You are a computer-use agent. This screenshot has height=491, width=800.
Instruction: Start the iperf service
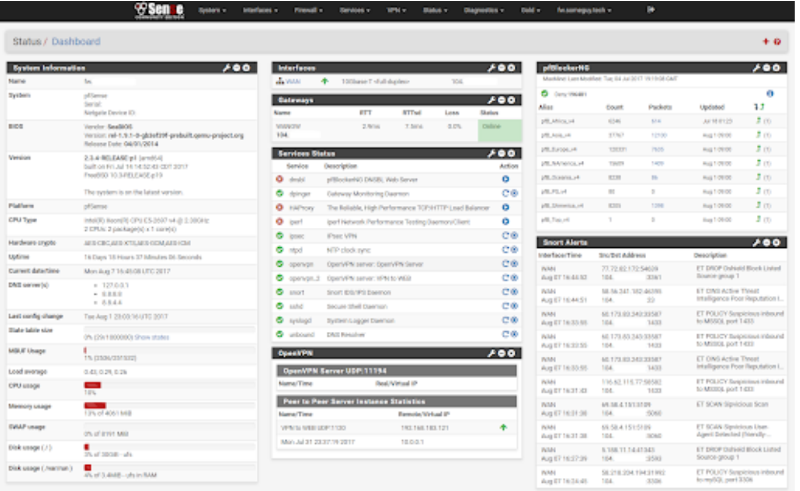[506, 222]
